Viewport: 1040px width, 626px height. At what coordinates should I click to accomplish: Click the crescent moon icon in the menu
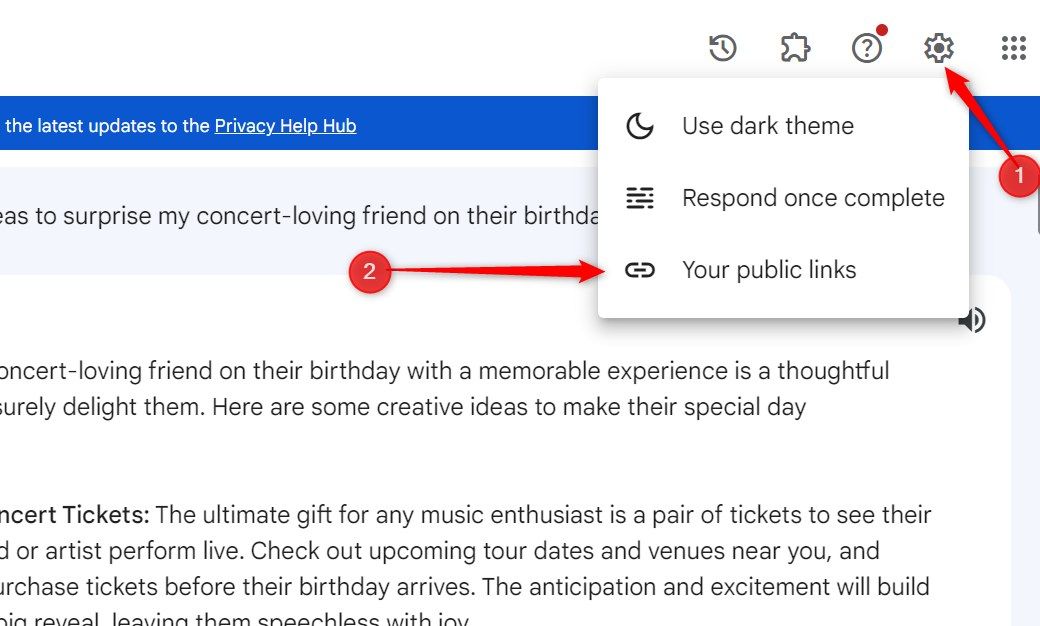[x=639, y=125]
